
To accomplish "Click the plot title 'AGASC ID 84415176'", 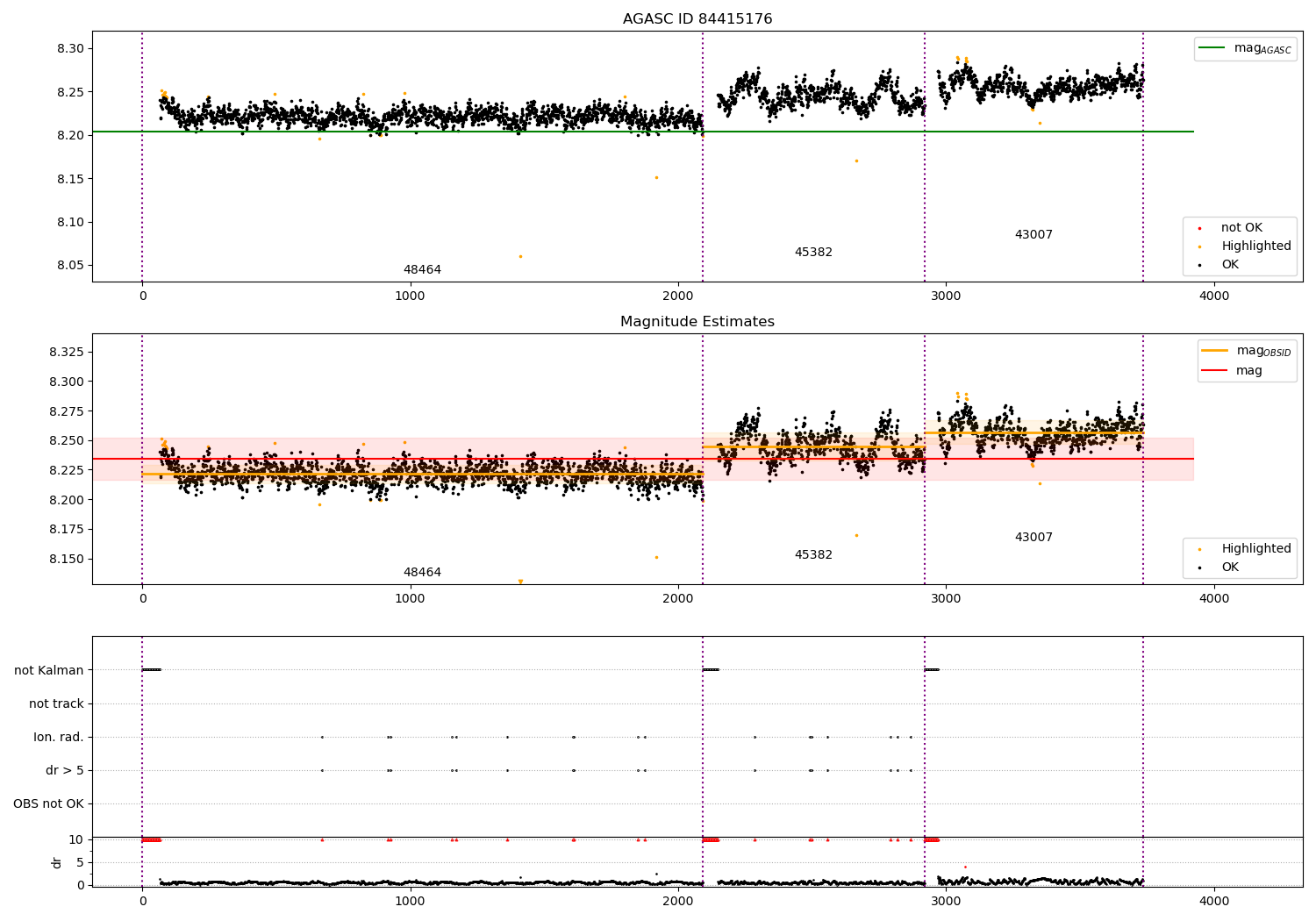I will click(697, 19).
